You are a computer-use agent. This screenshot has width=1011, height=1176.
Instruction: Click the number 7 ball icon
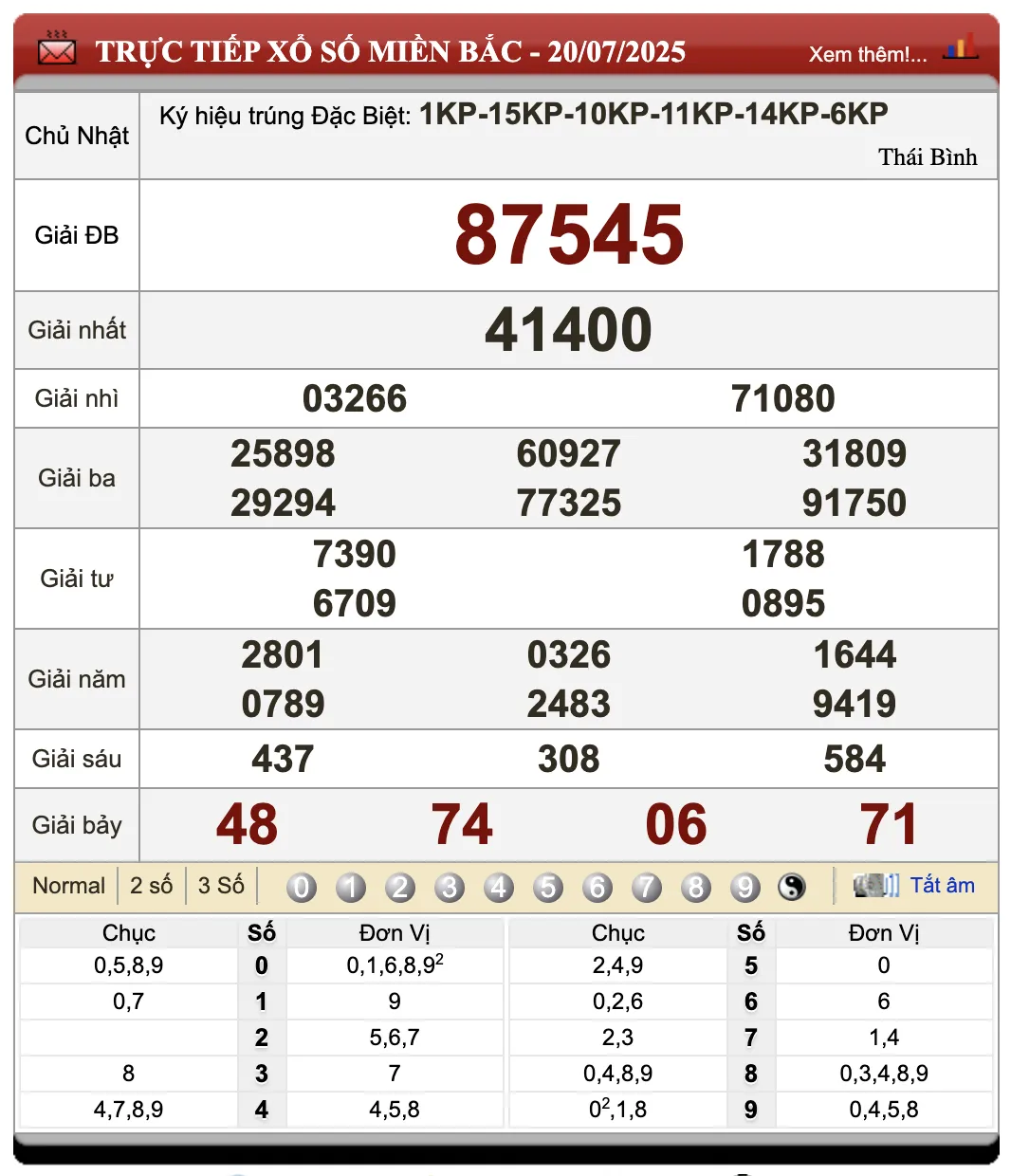647,888
